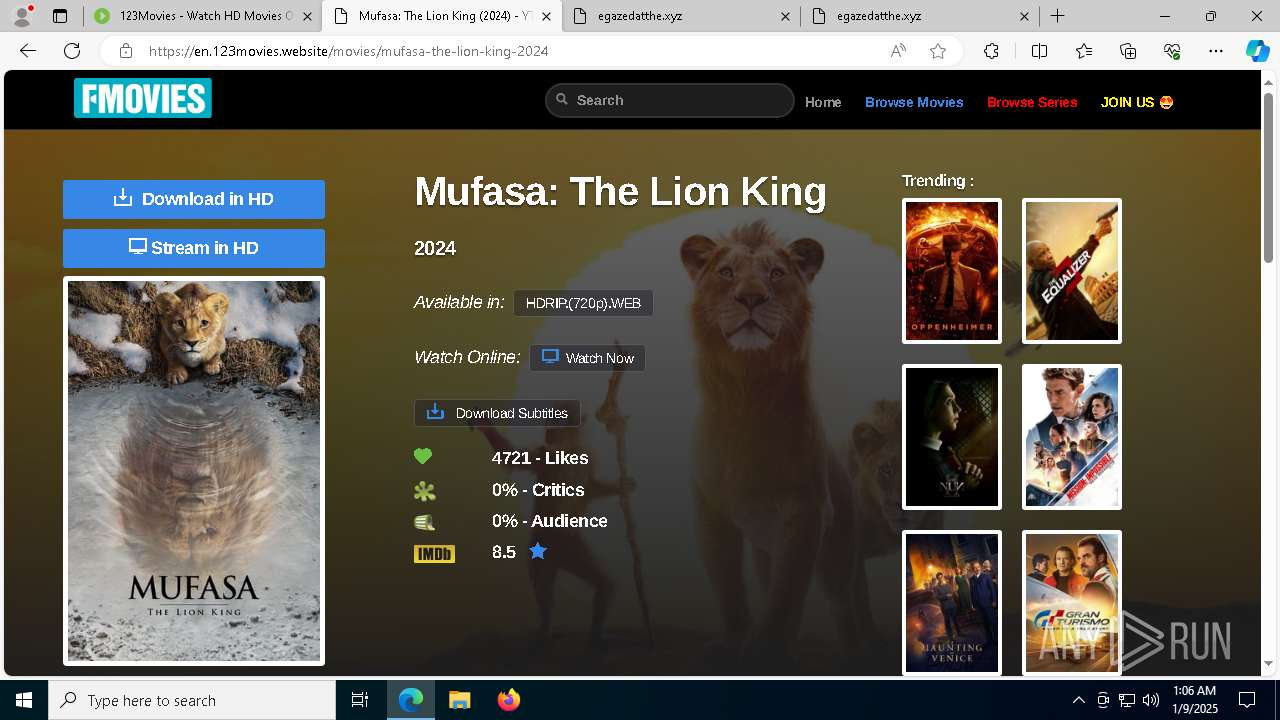Click the green heart Likes icon
Screen dimensions: 1280x720
pos(423,457)
